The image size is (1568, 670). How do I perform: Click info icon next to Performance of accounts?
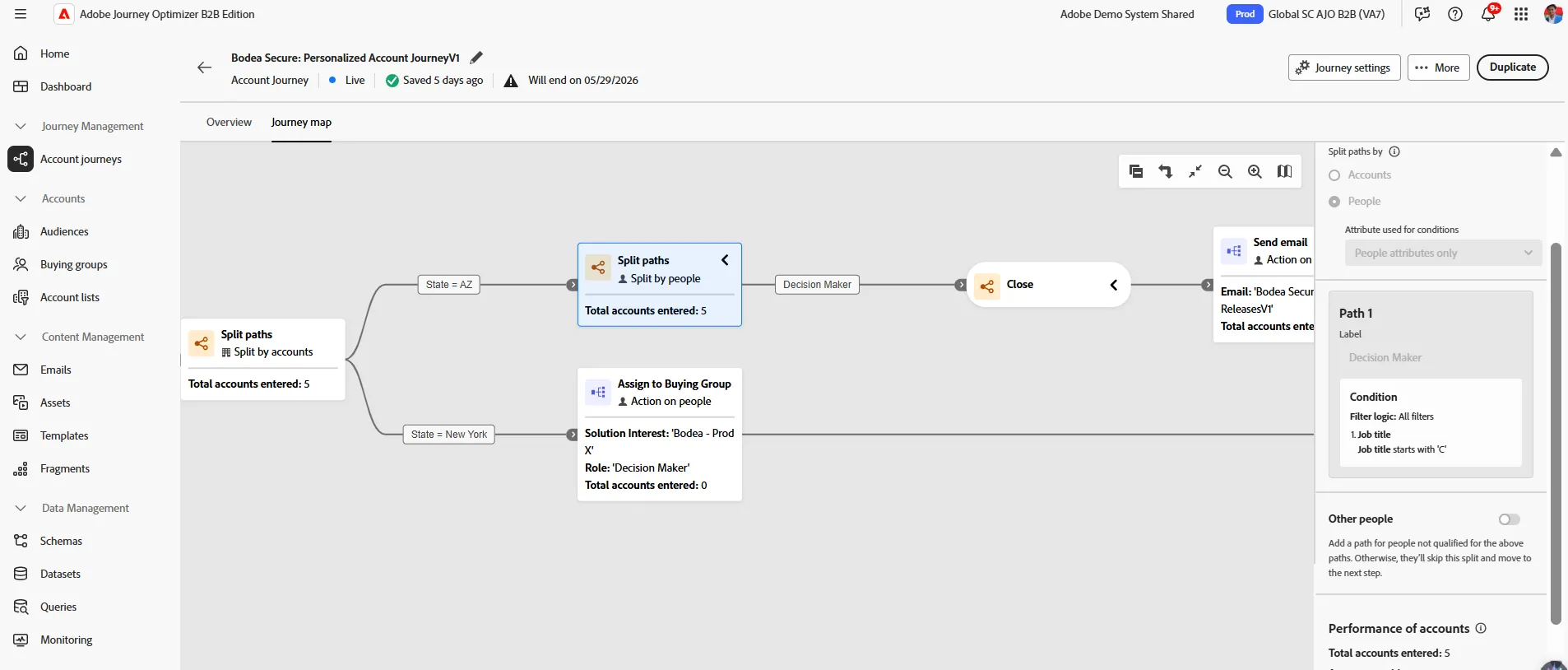[x=1481, y=628]
